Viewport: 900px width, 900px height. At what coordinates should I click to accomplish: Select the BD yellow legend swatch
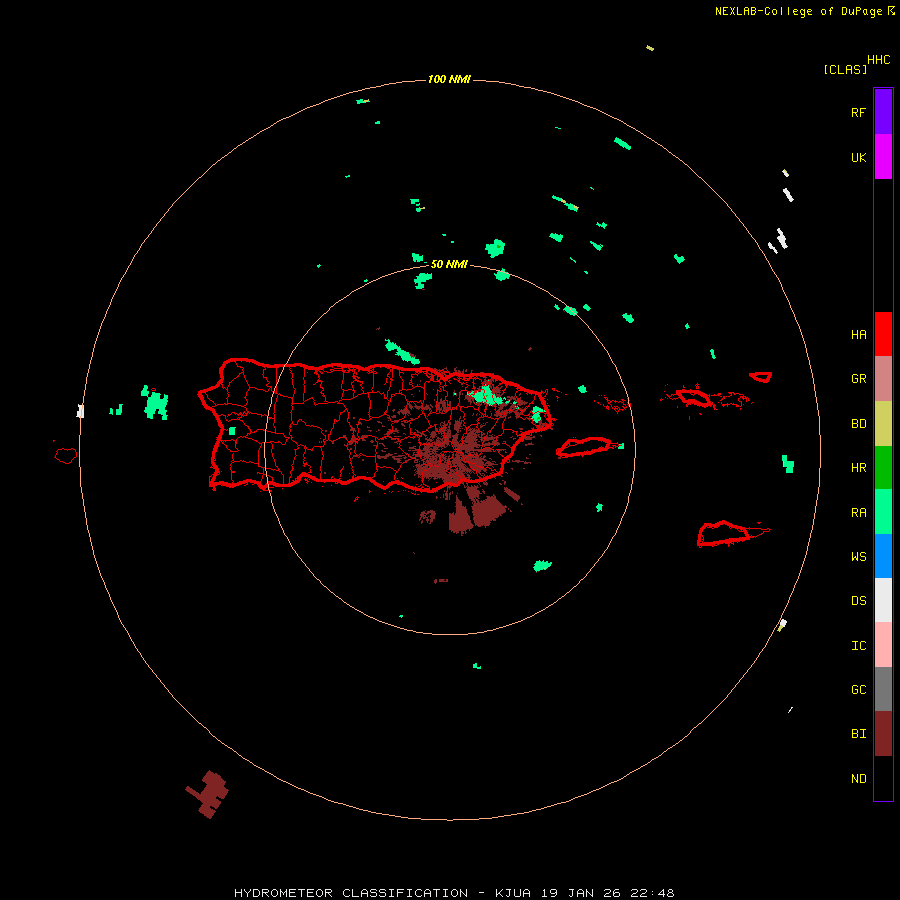(883, 424)
